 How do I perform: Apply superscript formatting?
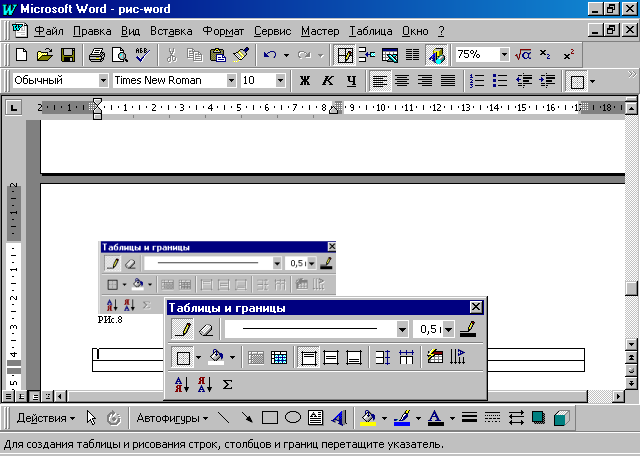pos(569,55)
